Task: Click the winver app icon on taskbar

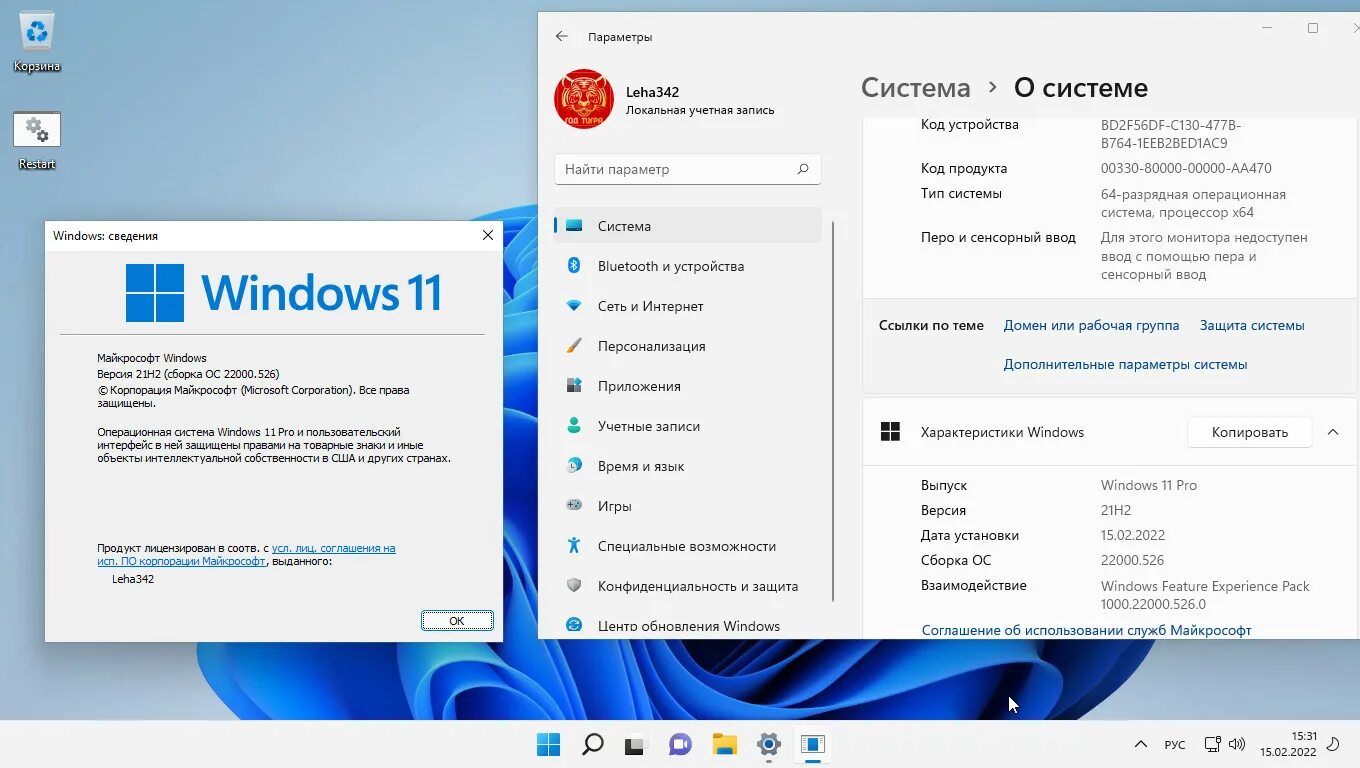Action: 812,744
